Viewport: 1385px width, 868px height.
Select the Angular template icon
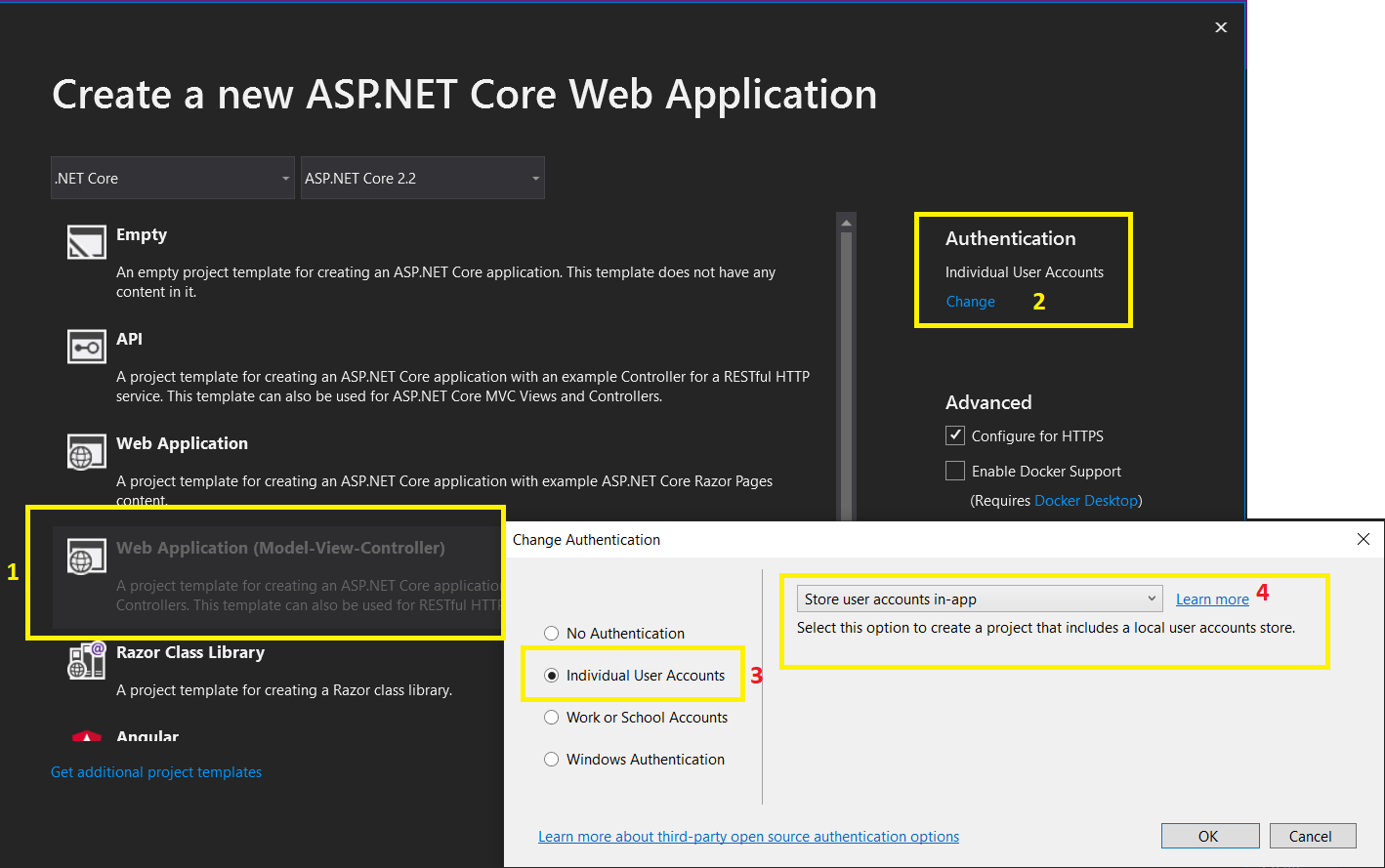[86, 736]
